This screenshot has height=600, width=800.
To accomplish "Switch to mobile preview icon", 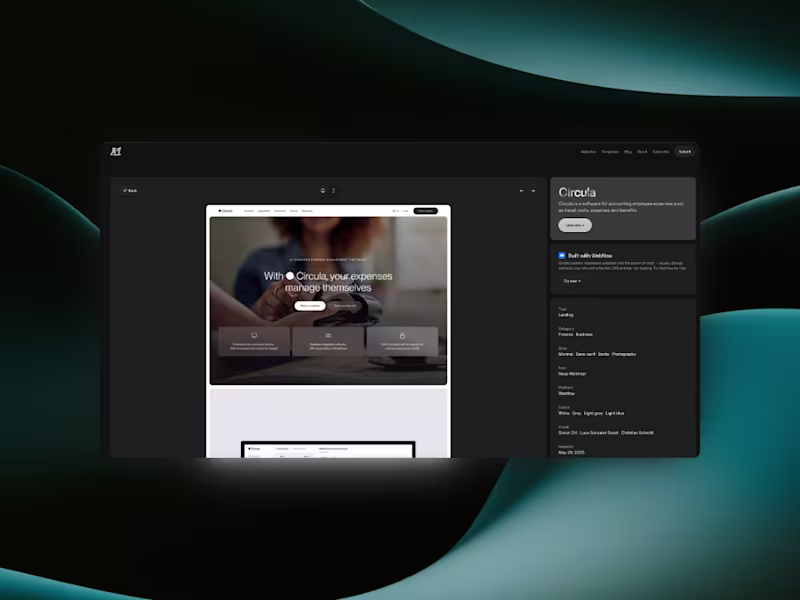I will point(334,191).
